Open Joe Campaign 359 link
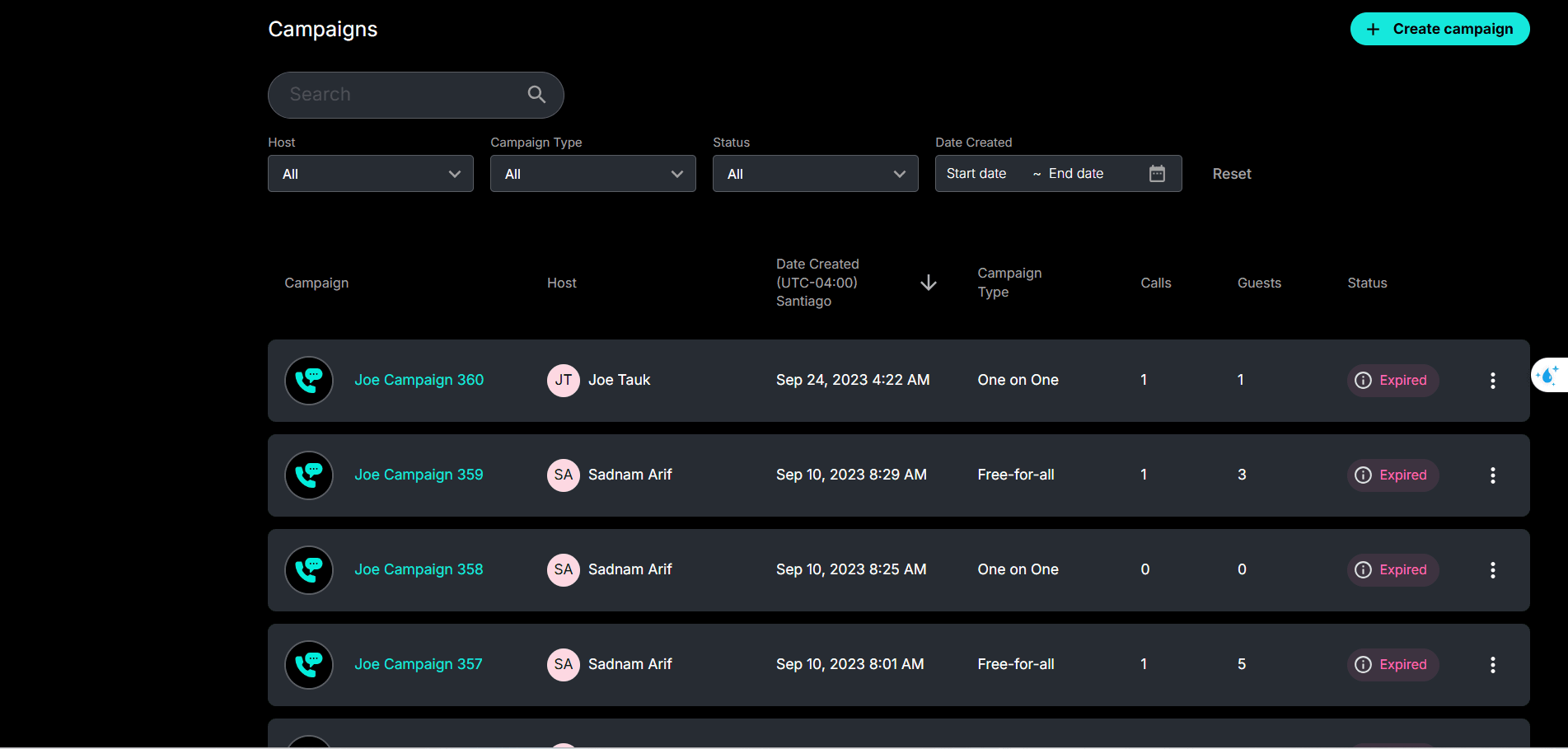 pos(419,475)
